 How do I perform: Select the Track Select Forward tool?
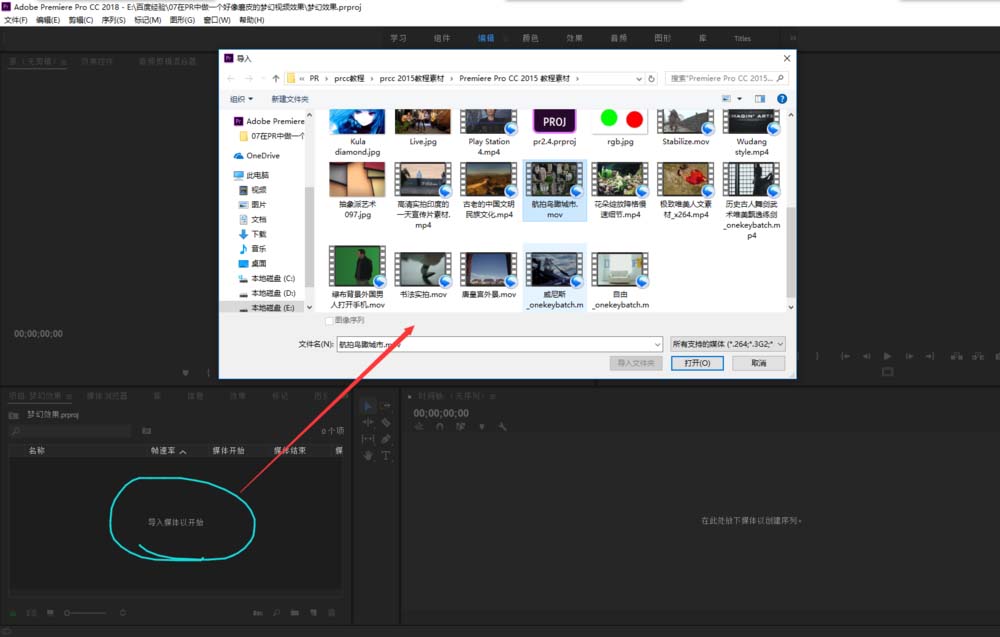coord(388,405)
